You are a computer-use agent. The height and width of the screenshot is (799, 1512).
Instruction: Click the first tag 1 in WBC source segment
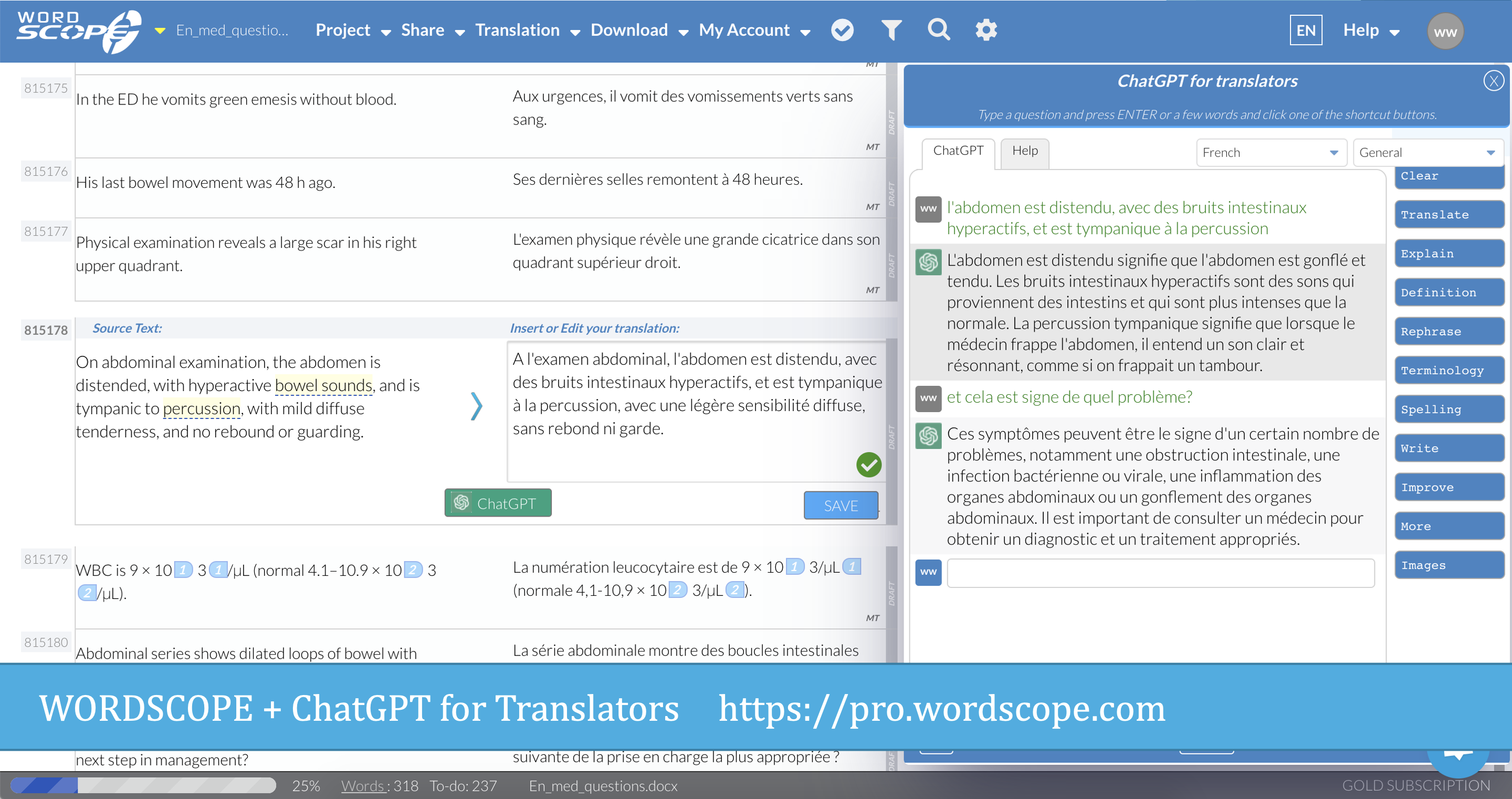tap(183, 570)
